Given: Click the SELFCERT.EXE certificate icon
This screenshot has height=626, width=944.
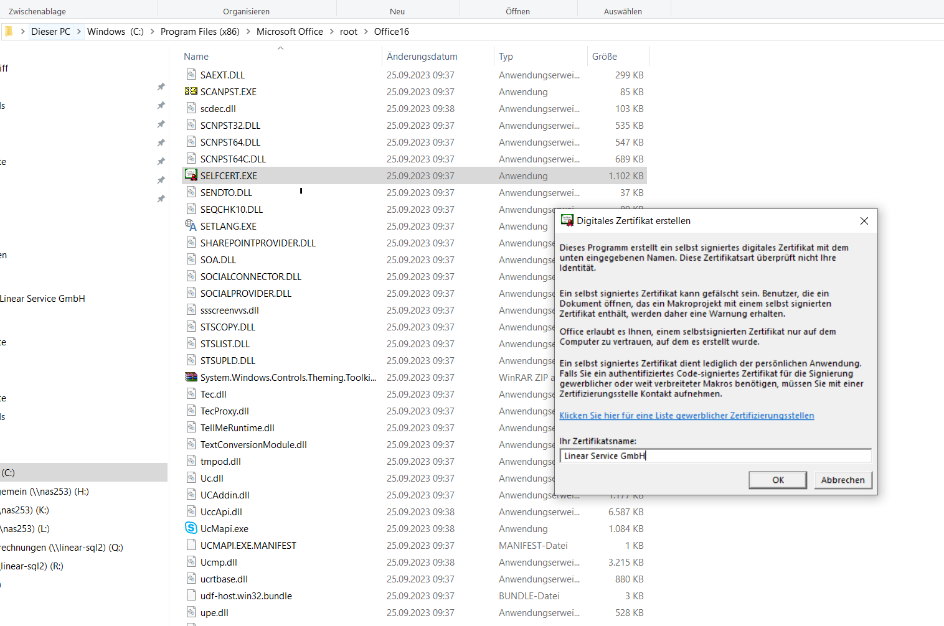Looking at the screenshot, I should (191, 175).
